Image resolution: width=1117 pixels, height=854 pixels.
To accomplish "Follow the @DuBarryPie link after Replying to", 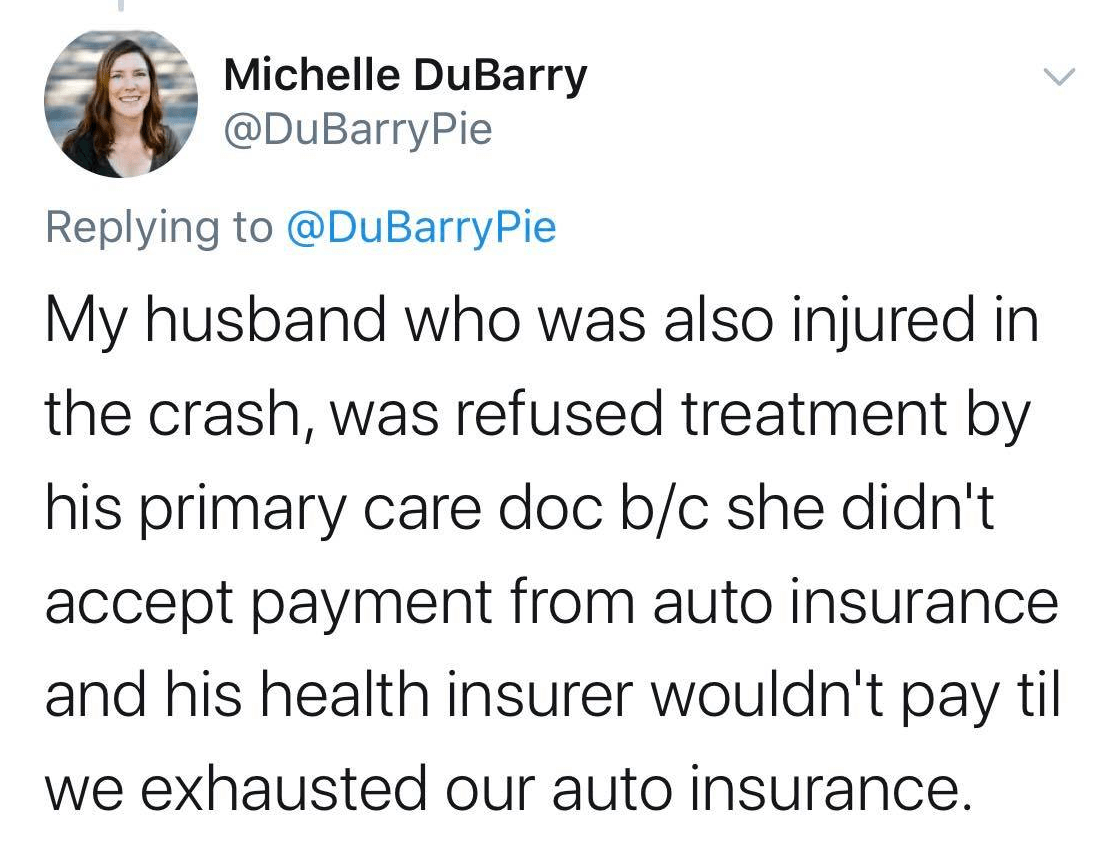I will (420, 228).
